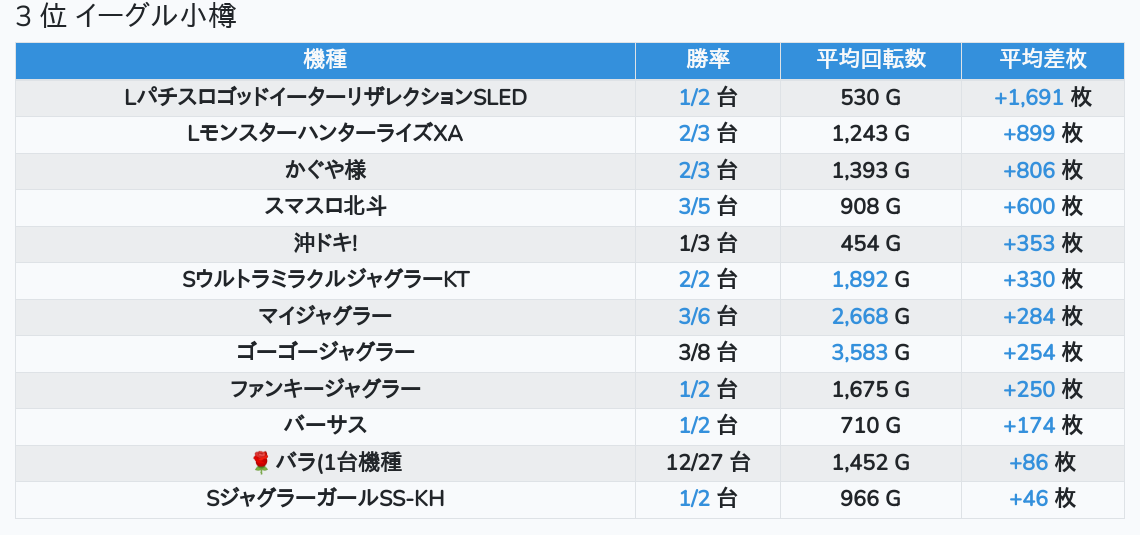Viewport: 1140px width, 535px height.
Task: Click the 勝率 column header
Action: point(707,59)
